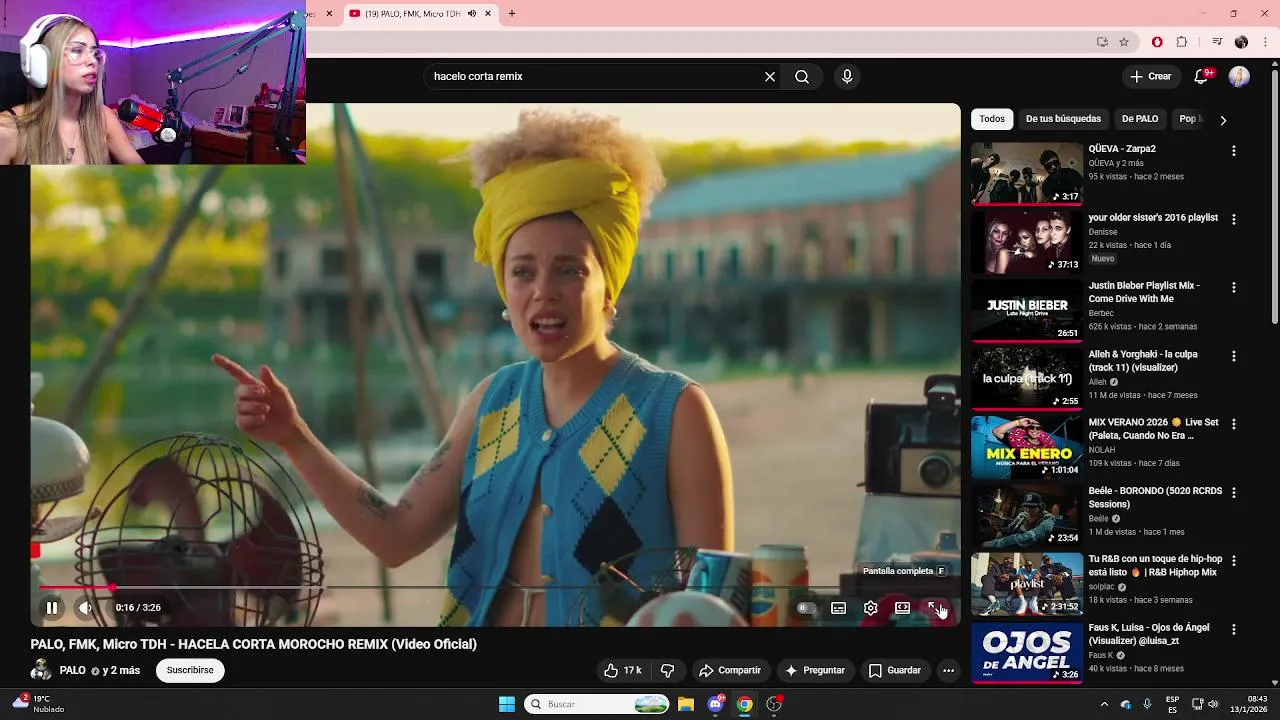Open Discord from the taskbar
This screenshot has height=720, width=1280.
pos(716,704)
